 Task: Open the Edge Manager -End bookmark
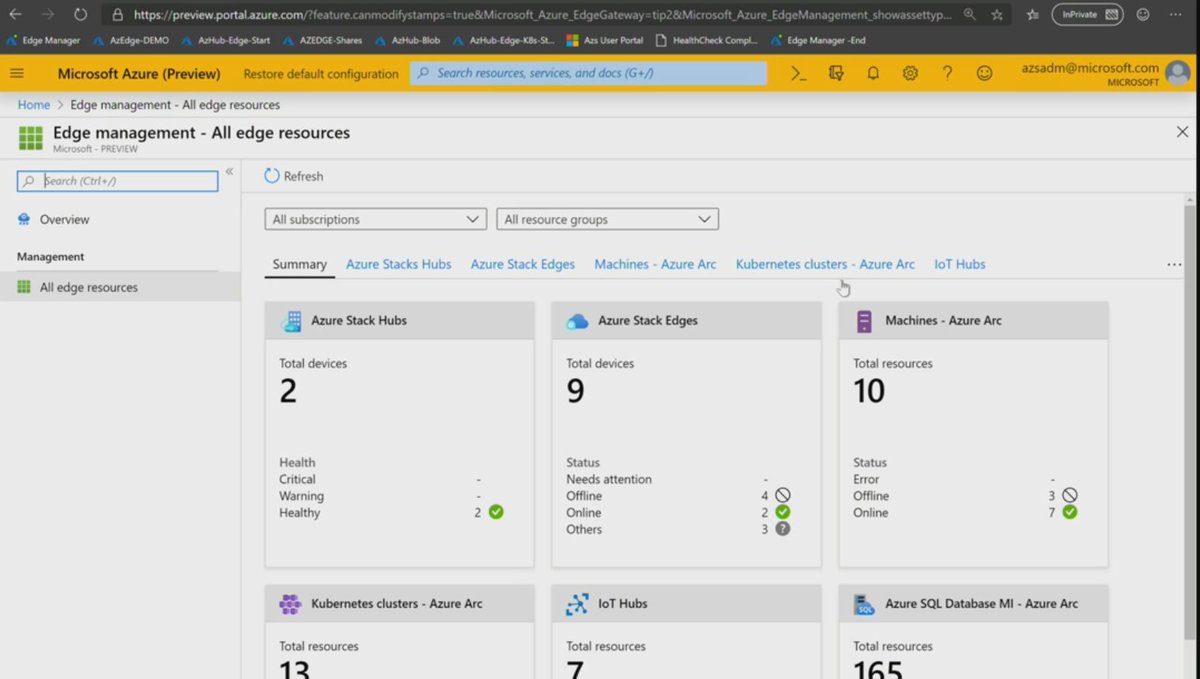[817, 40]
